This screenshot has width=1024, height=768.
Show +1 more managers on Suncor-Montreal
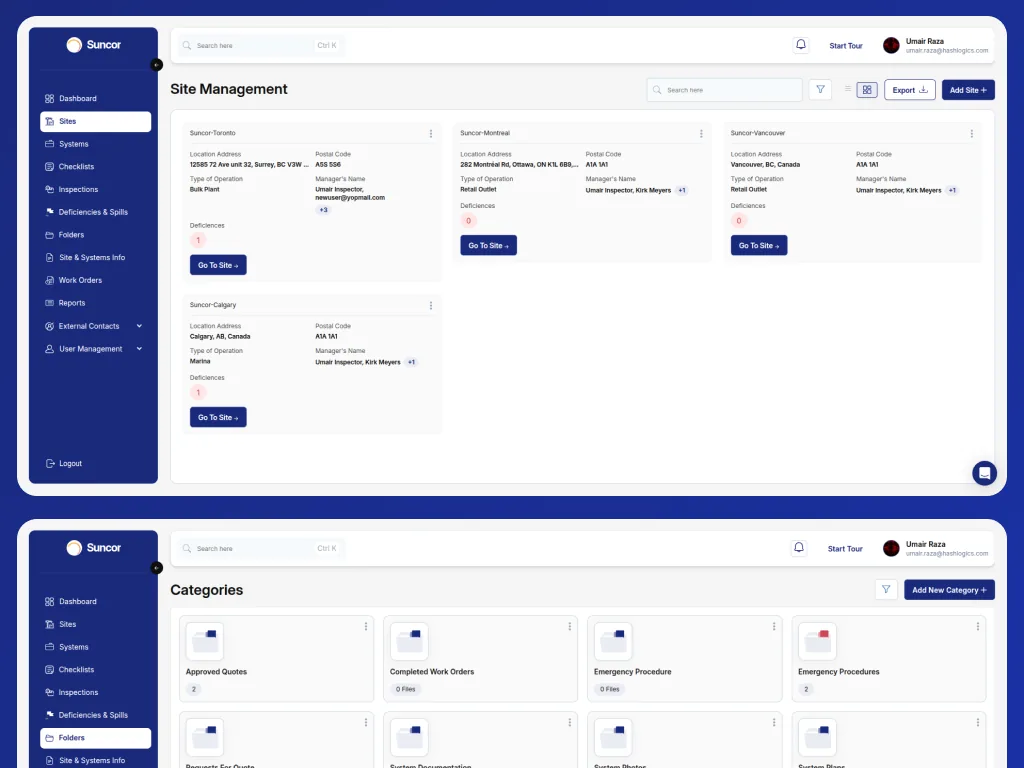point(682,190)
